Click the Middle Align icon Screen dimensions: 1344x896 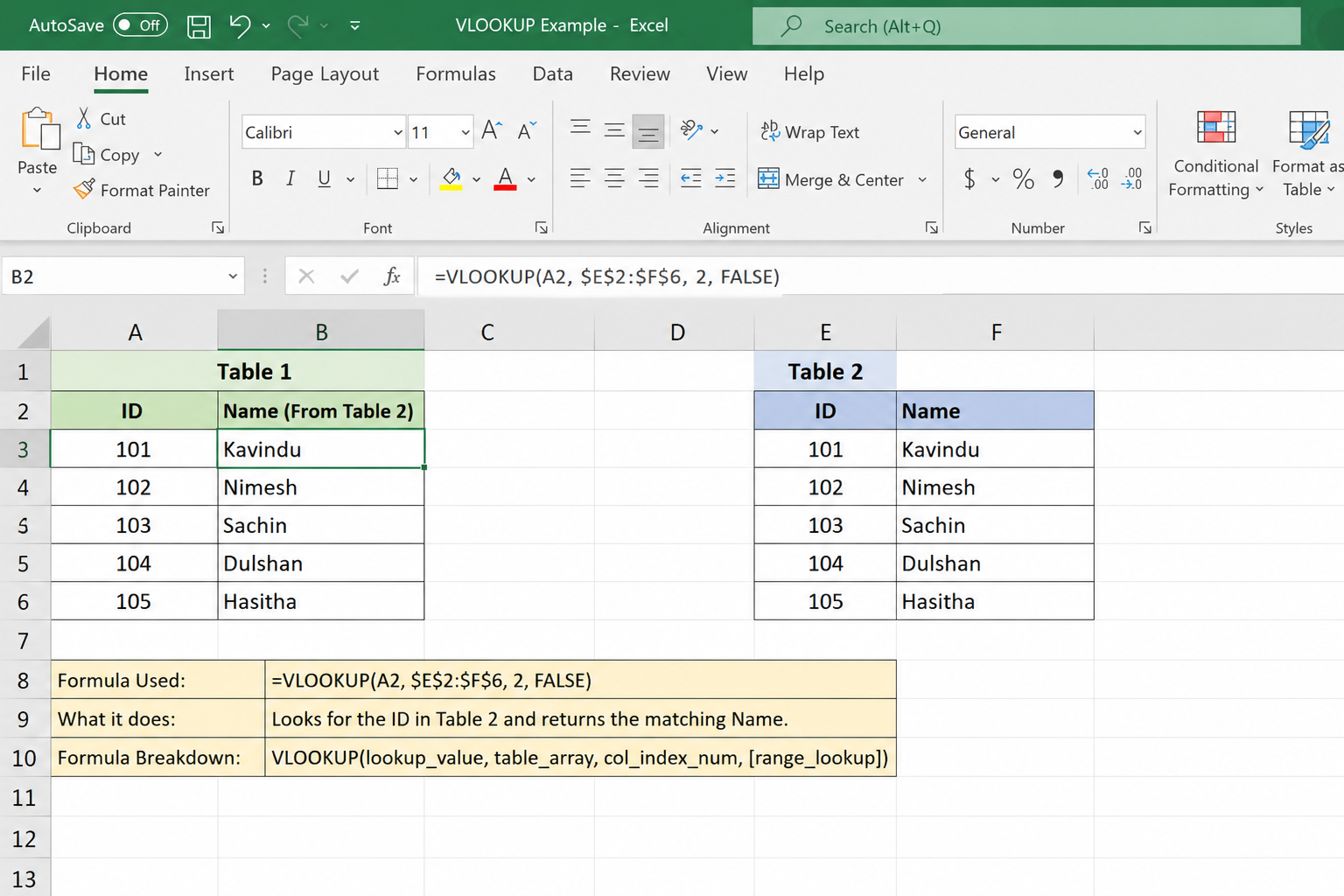click(614, 130)
